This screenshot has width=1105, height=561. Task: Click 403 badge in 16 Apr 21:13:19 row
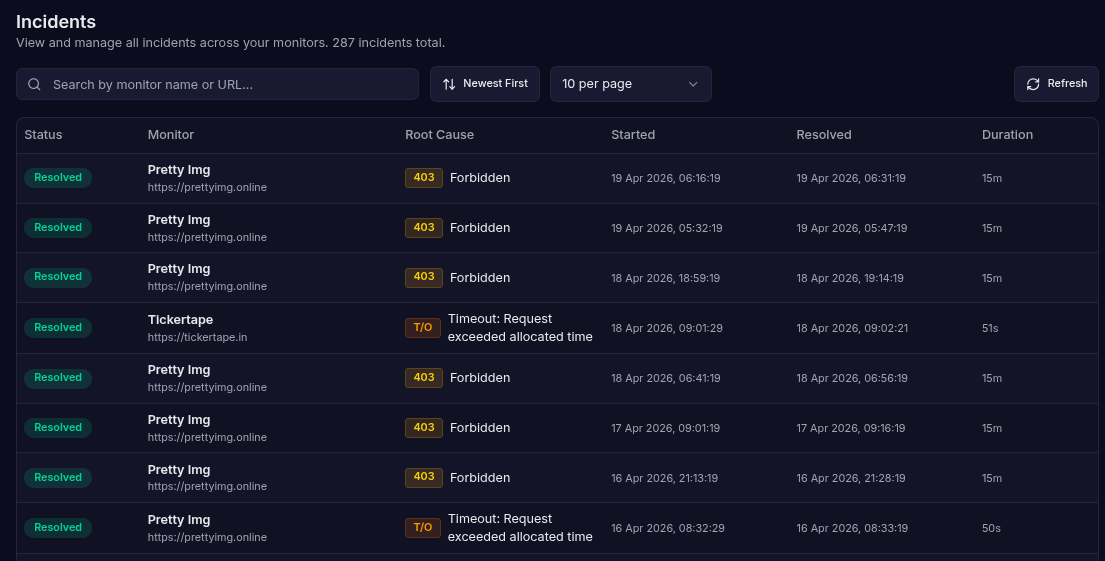click(424, 477)
